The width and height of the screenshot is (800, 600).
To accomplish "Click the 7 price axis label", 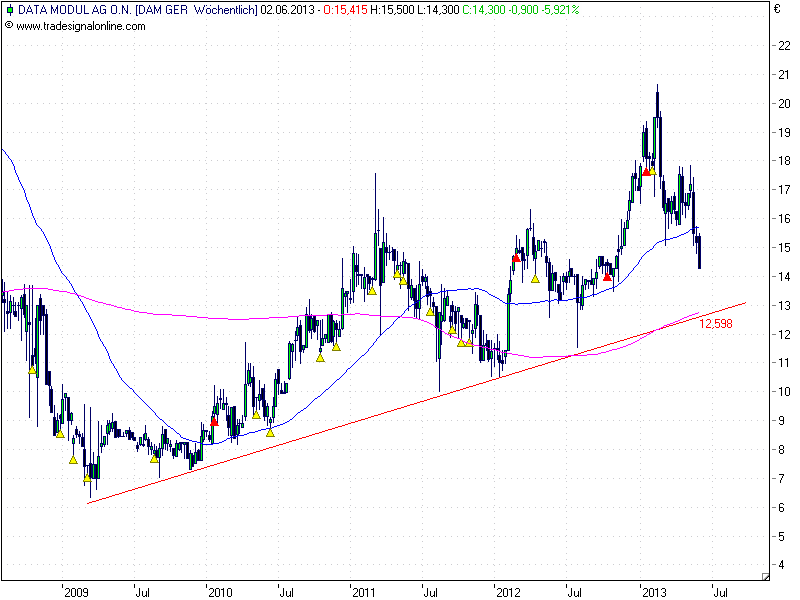I will (781, 479).
